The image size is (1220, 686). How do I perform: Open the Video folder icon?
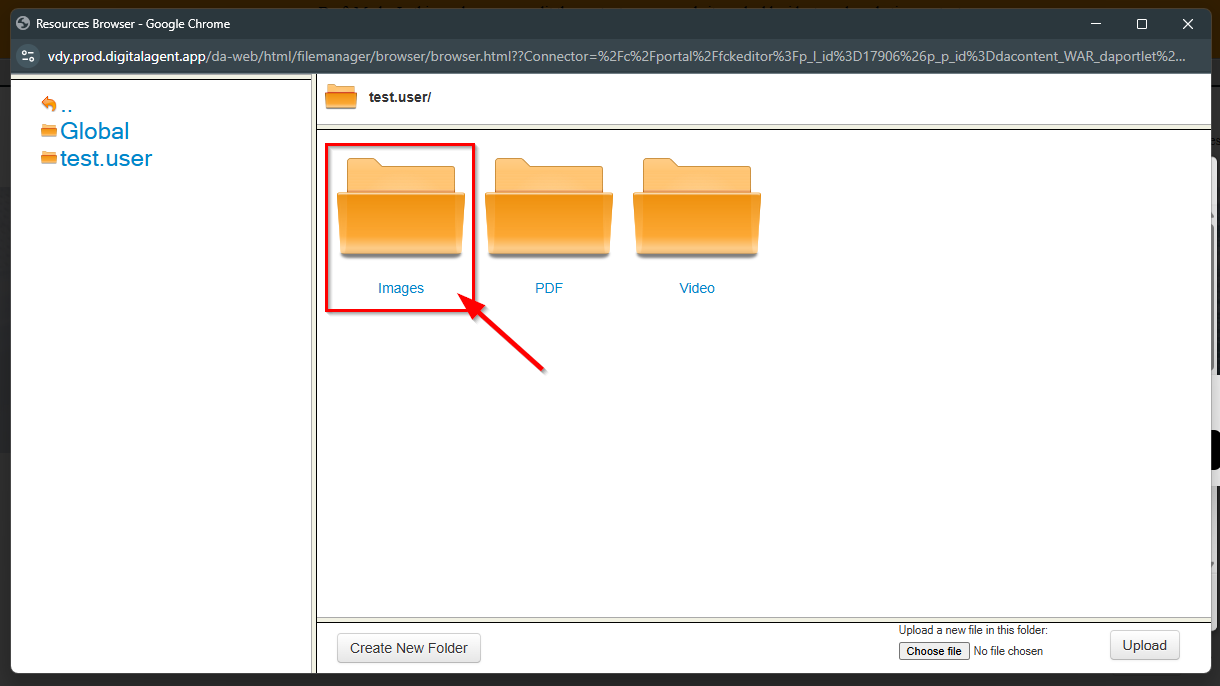click(x=697, y=207)
